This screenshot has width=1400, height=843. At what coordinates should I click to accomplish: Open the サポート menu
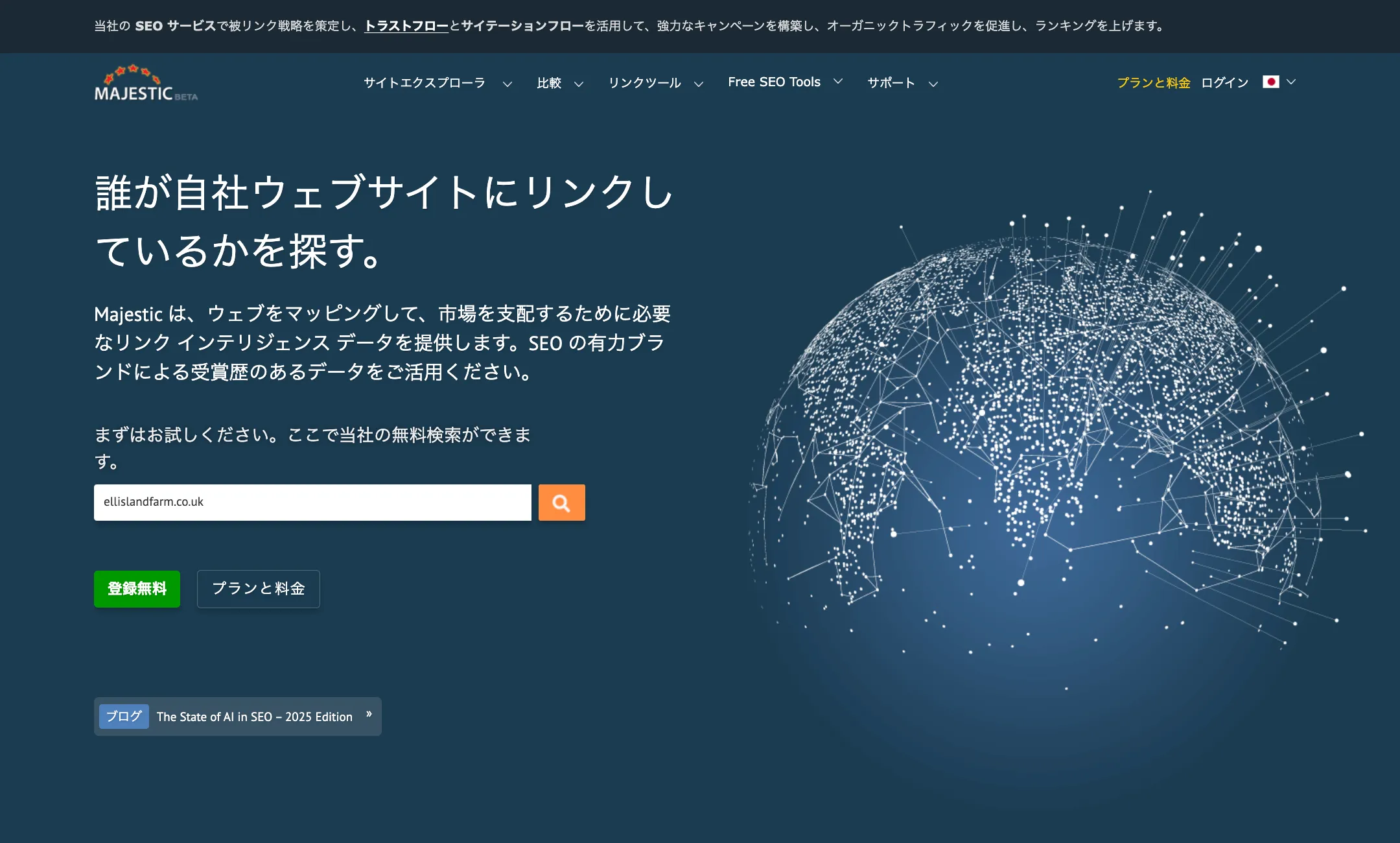[891, 83]
